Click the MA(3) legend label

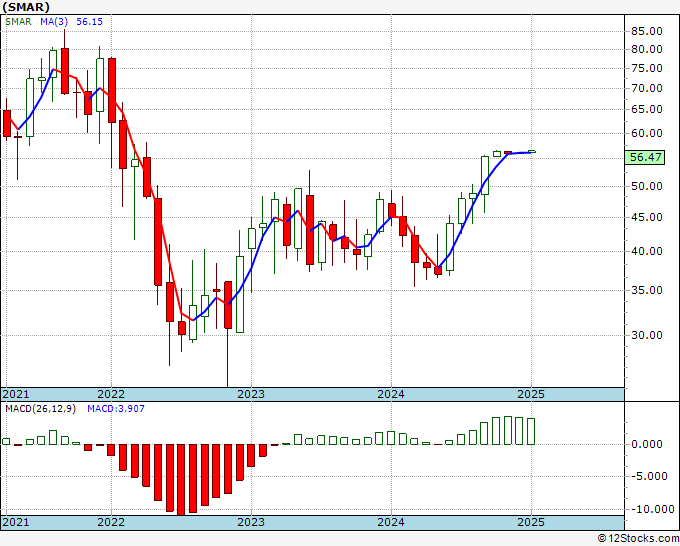click(54, 22)
